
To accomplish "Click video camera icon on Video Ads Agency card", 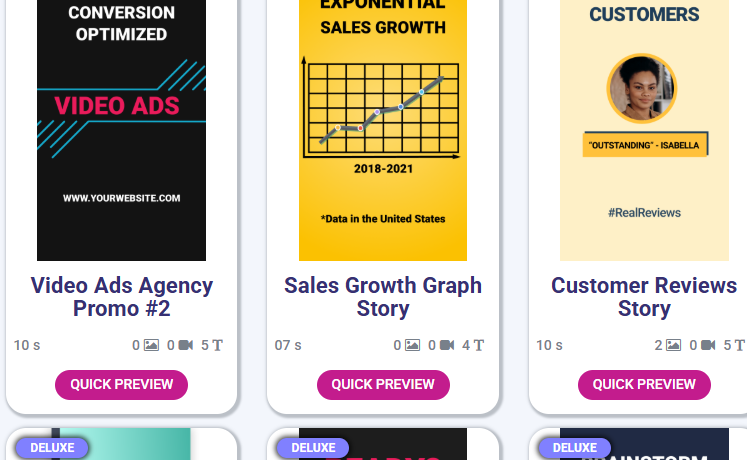I will click(x=184, y=345).
